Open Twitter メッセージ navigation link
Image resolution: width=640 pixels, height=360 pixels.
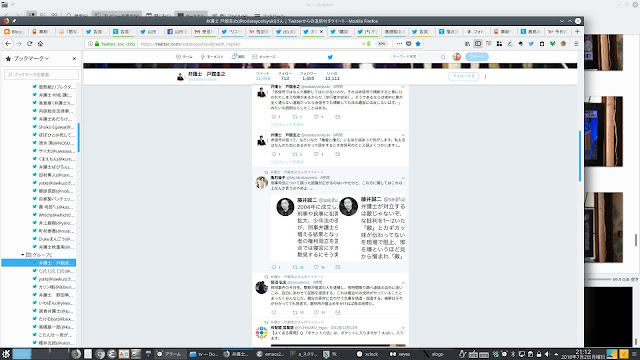click(x=264, y=57)
